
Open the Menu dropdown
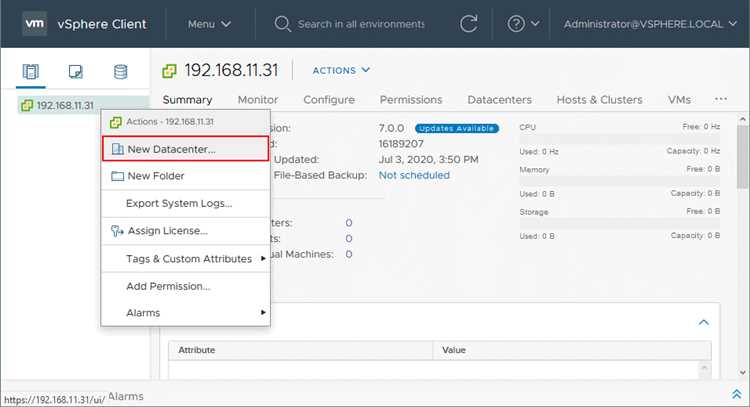pos(209,24)
